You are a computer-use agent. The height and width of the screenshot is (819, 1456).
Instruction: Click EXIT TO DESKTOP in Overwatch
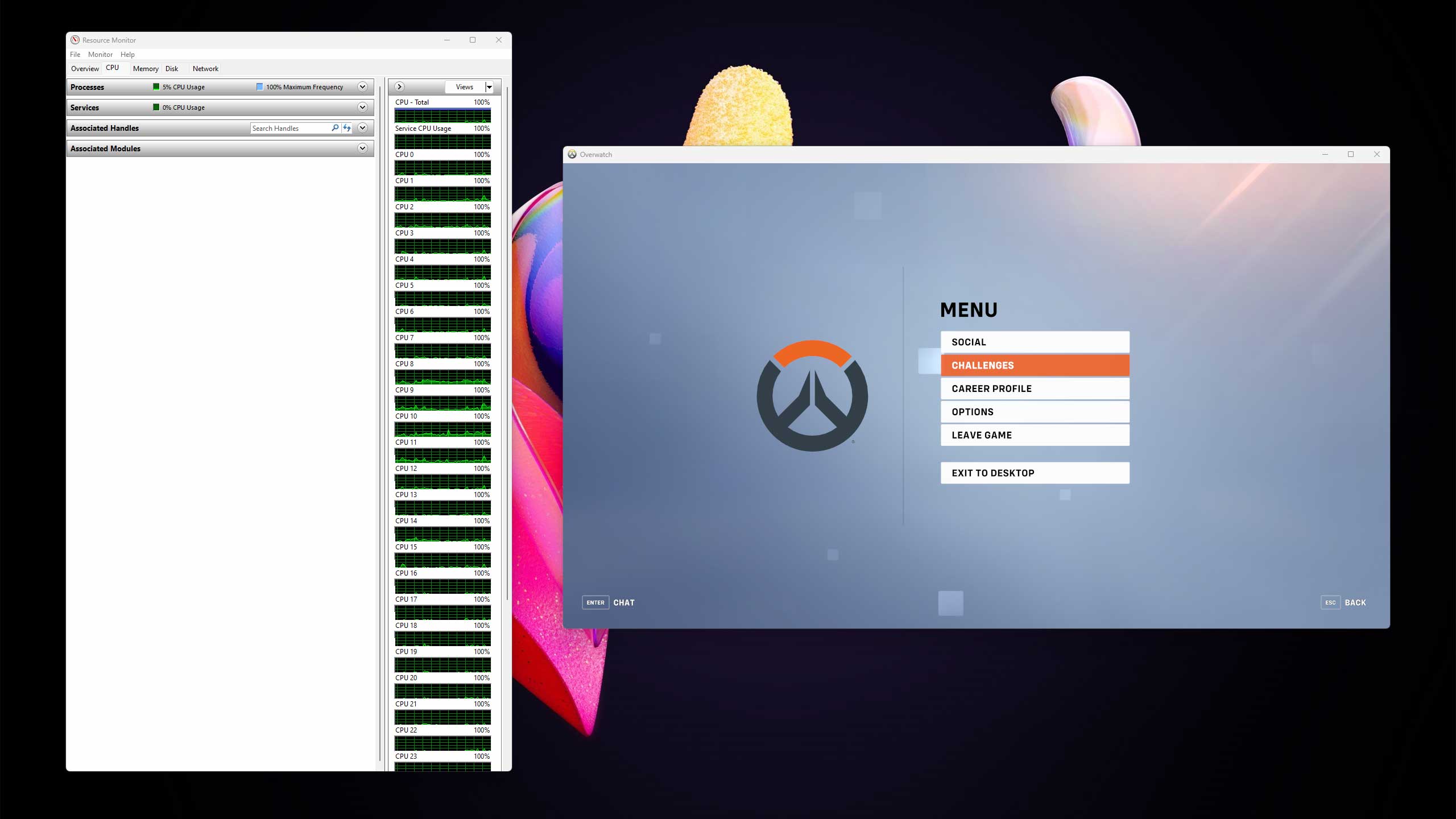(x=1035, y=473)
